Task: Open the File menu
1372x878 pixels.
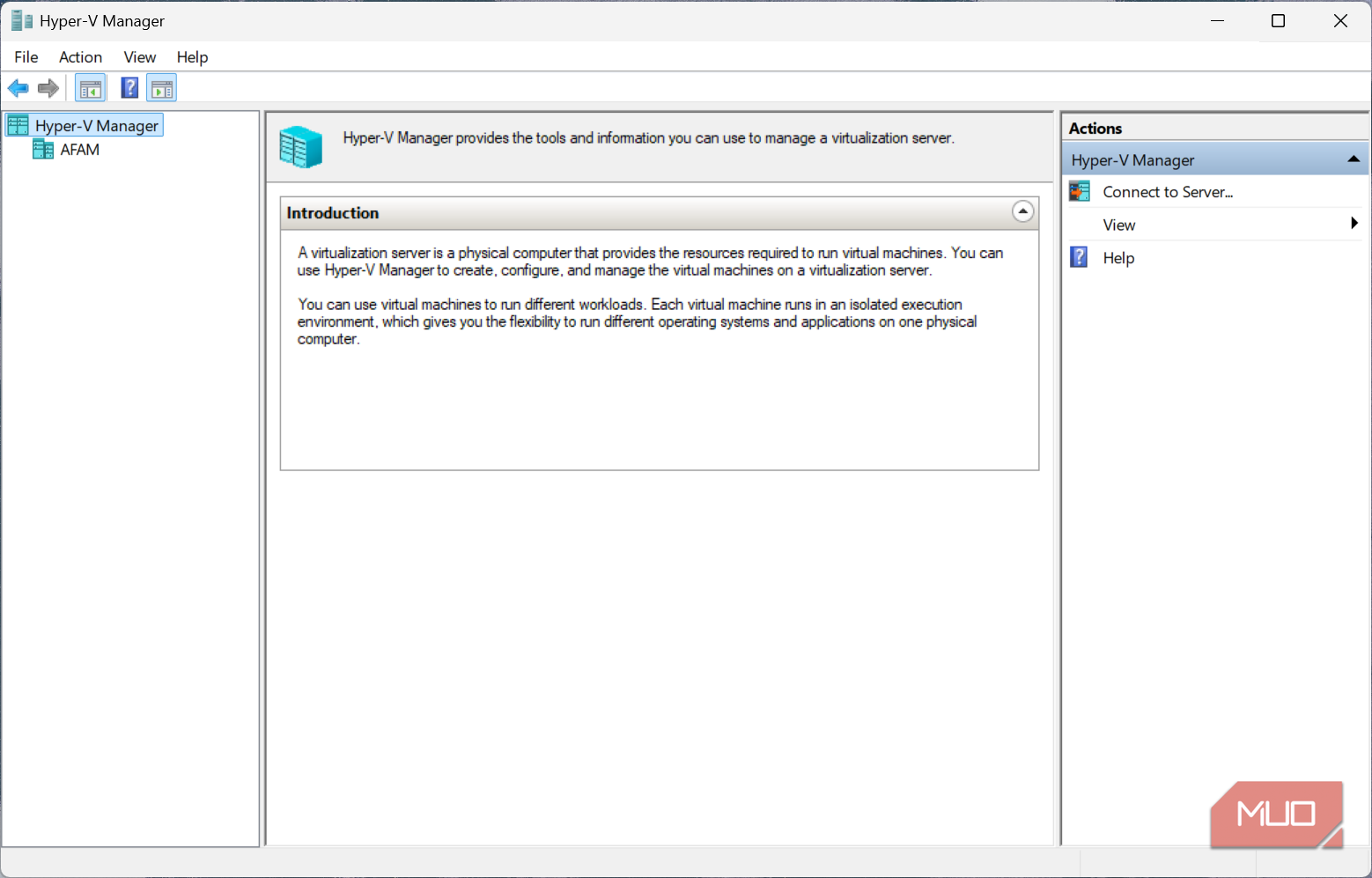Action: 26,57
